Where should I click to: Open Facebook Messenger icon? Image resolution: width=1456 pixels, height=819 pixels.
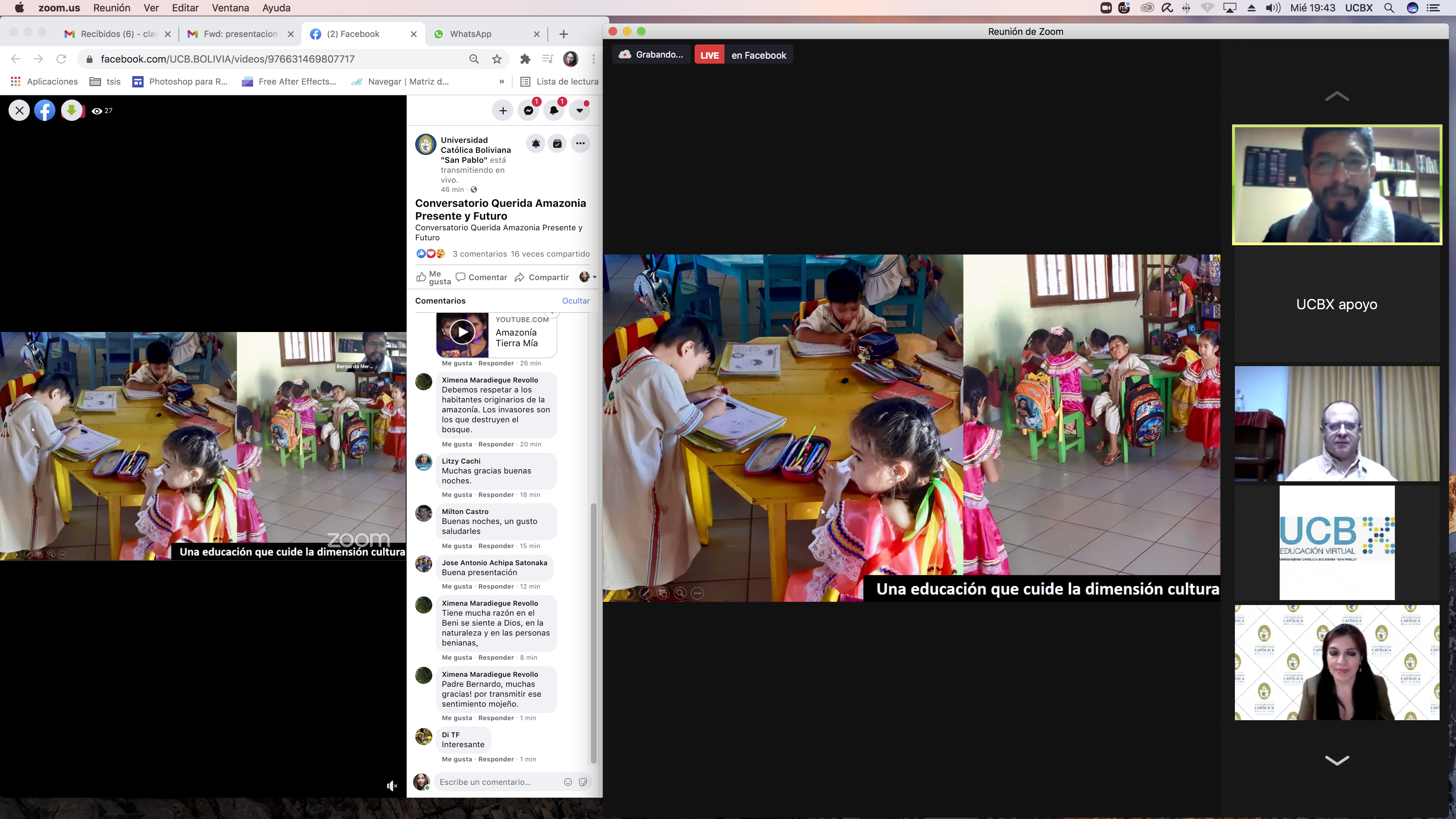(x=529, y=111)
